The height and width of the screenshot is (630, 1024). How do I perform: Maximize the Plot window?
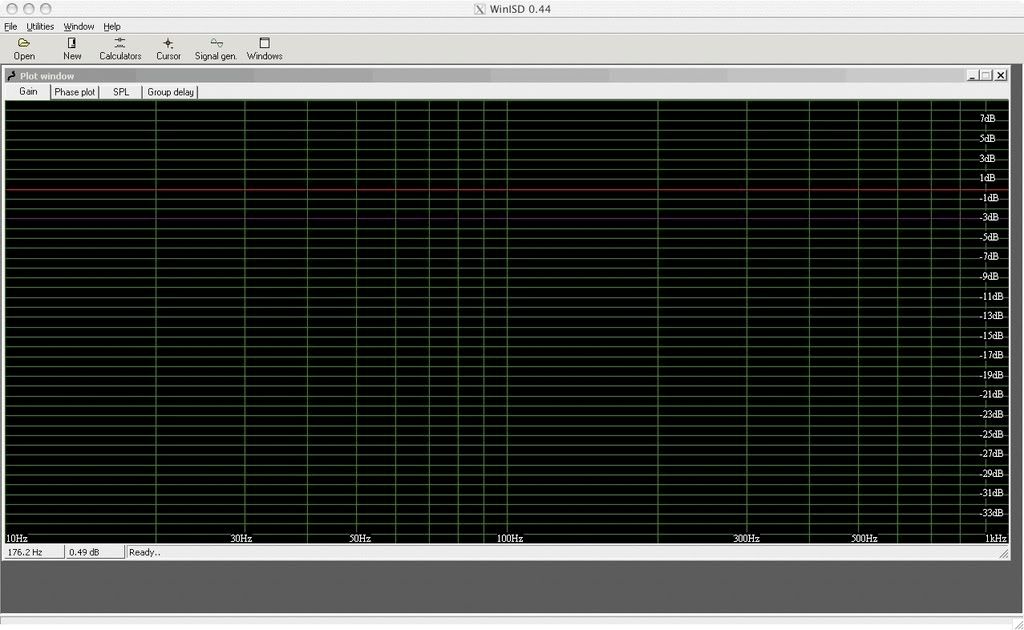986,75
